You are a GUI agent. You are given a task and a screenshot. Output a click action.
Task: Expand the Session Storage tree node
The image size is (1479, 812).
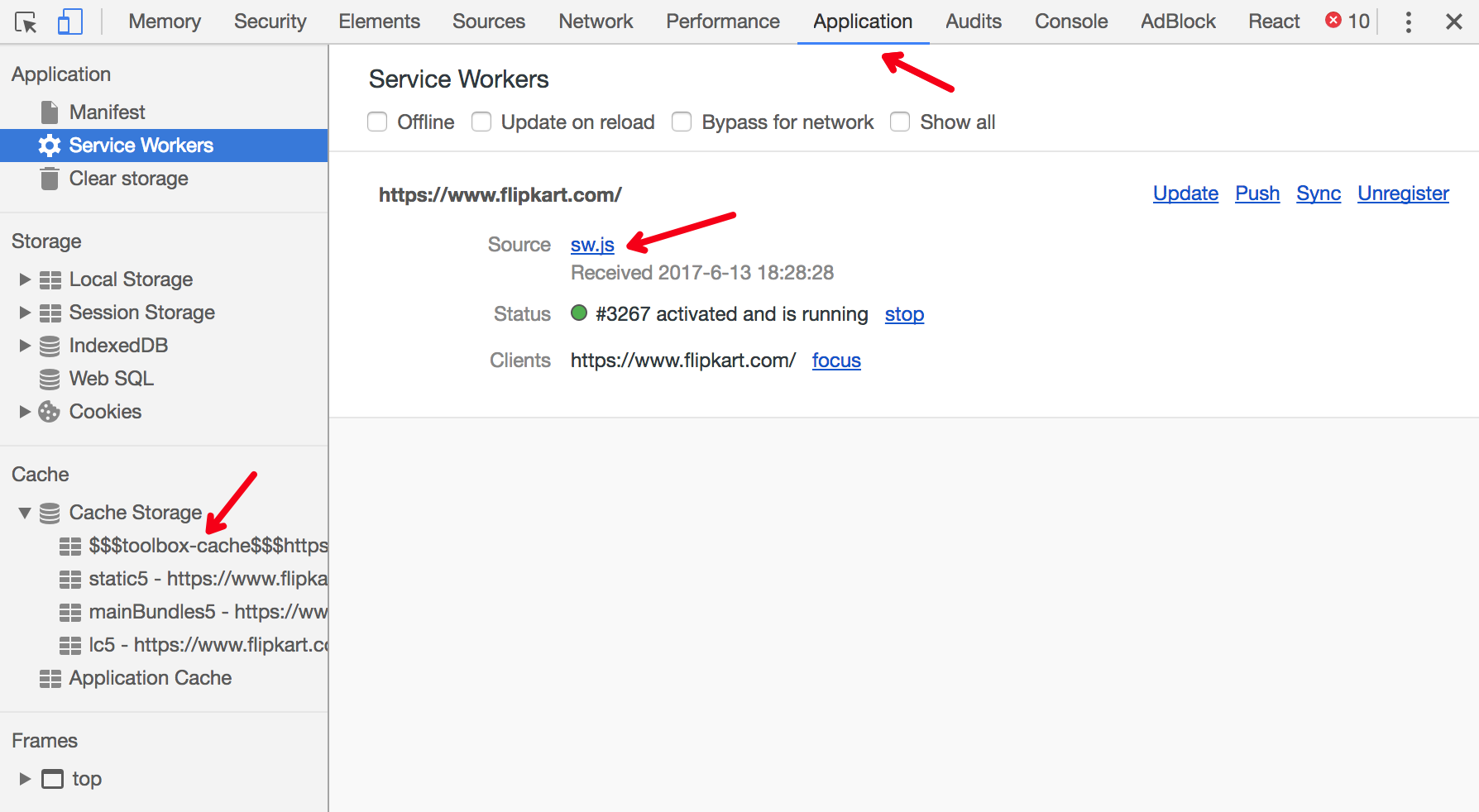(x=25, y=313)
